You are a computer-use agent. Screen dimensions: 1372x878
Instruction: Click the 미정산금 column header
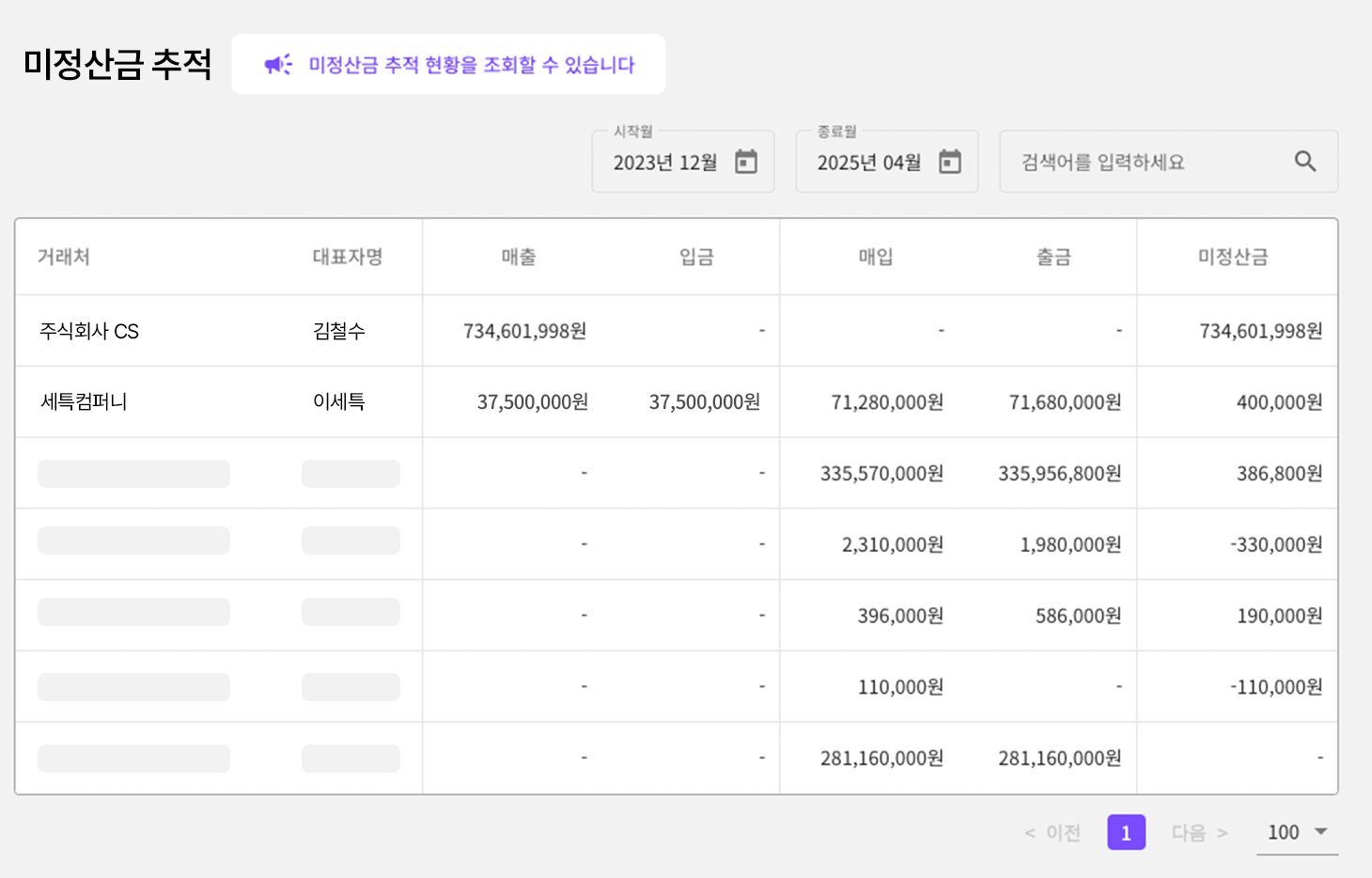click(1233, 257)
